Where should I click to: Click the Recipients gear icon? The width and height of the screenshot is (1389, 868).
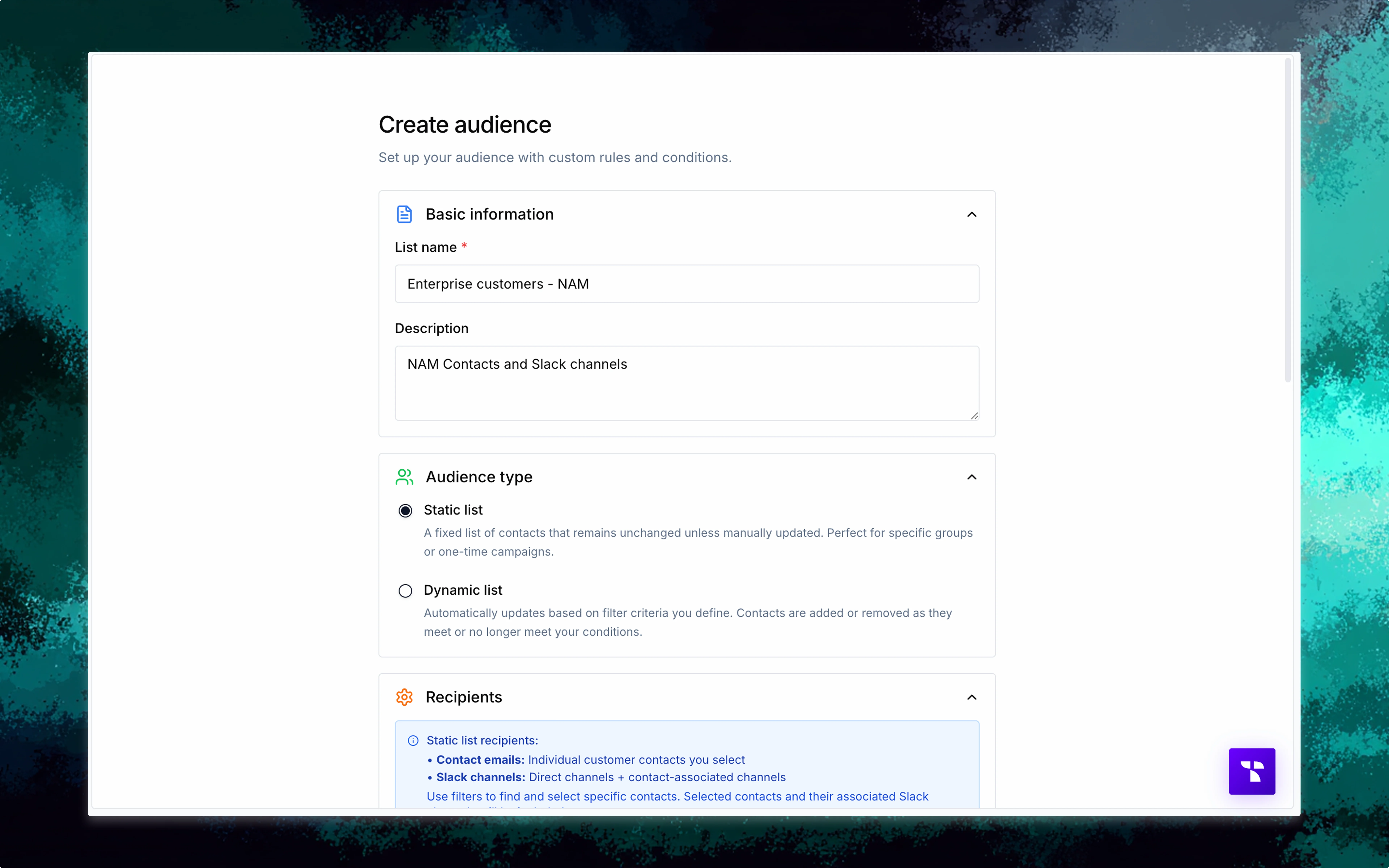coord(404,697)
